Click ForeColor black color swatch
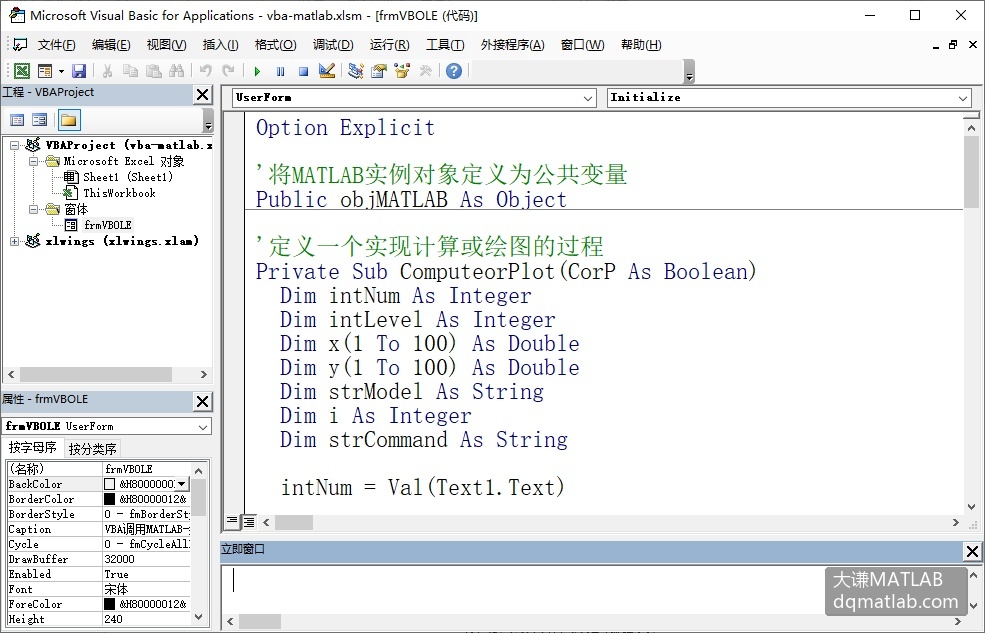985x633 pixels. (109, 604)
